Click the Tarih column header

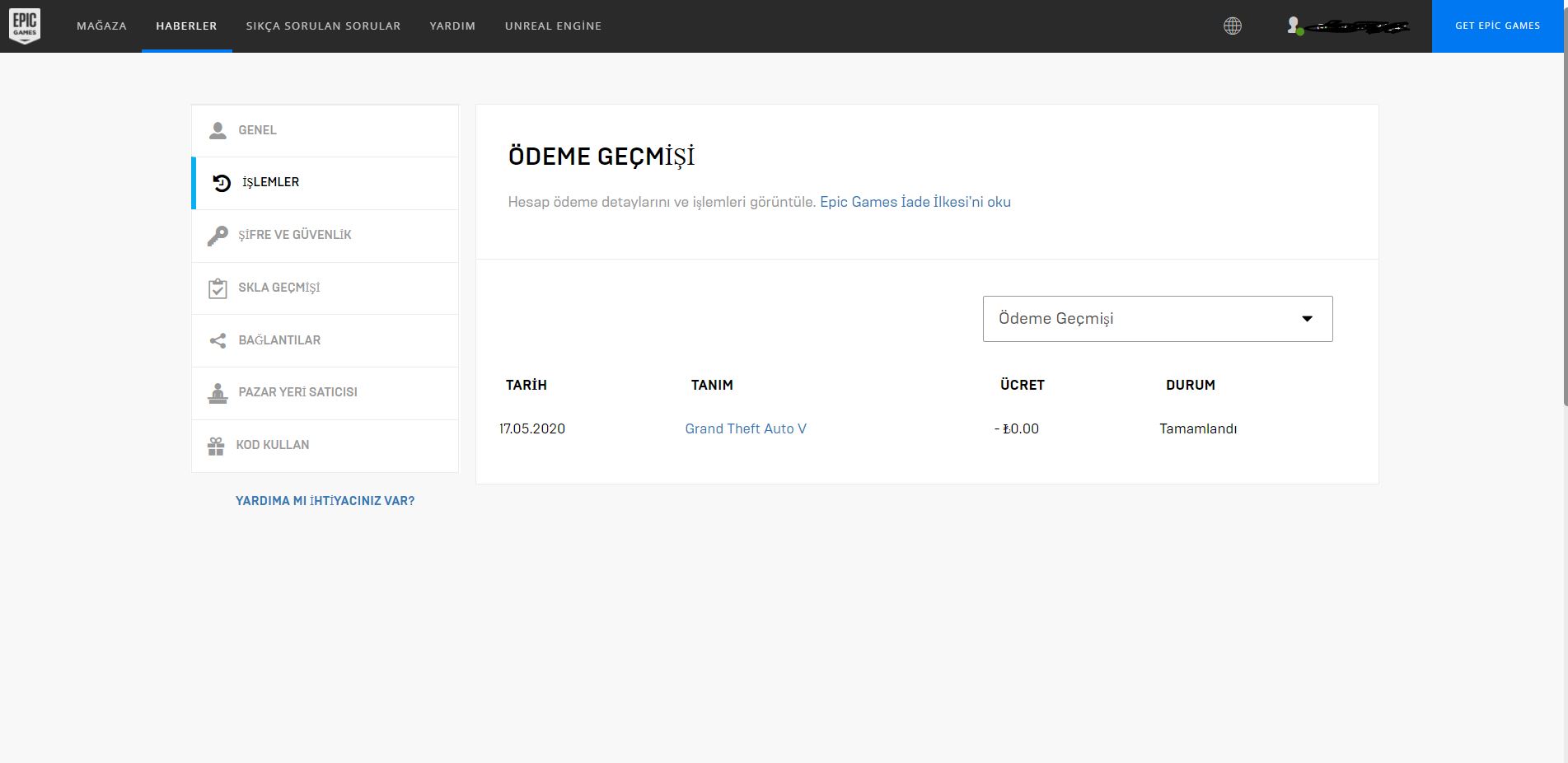pos(527,385)
